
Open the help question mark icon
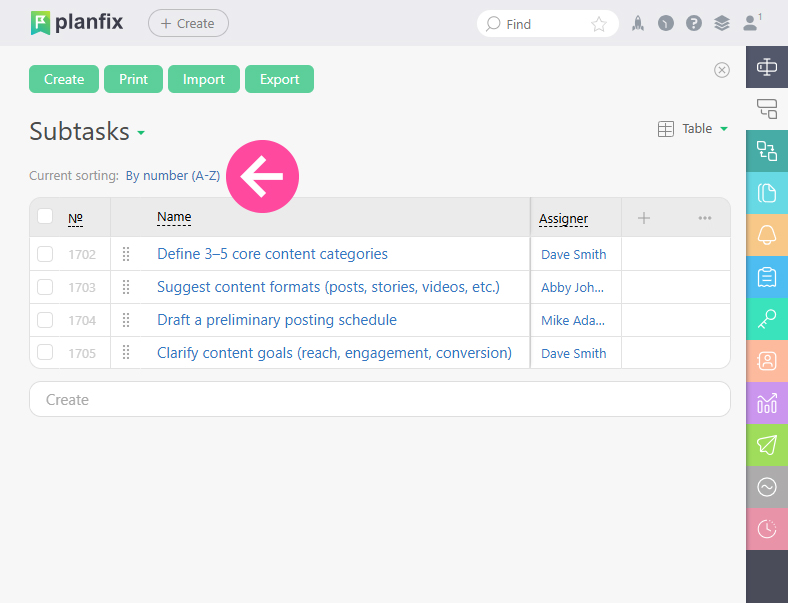[694, 24]
